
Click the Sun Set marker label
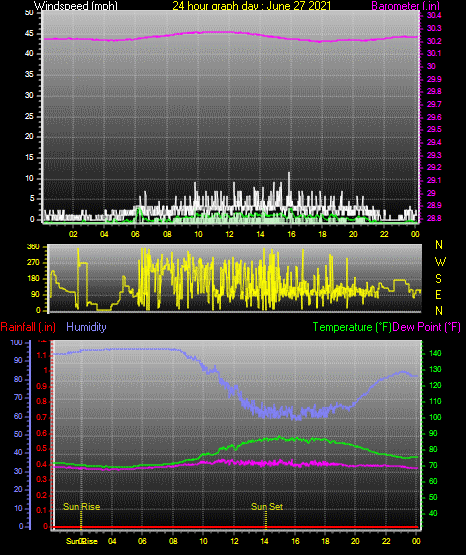[x=267, y=507]
